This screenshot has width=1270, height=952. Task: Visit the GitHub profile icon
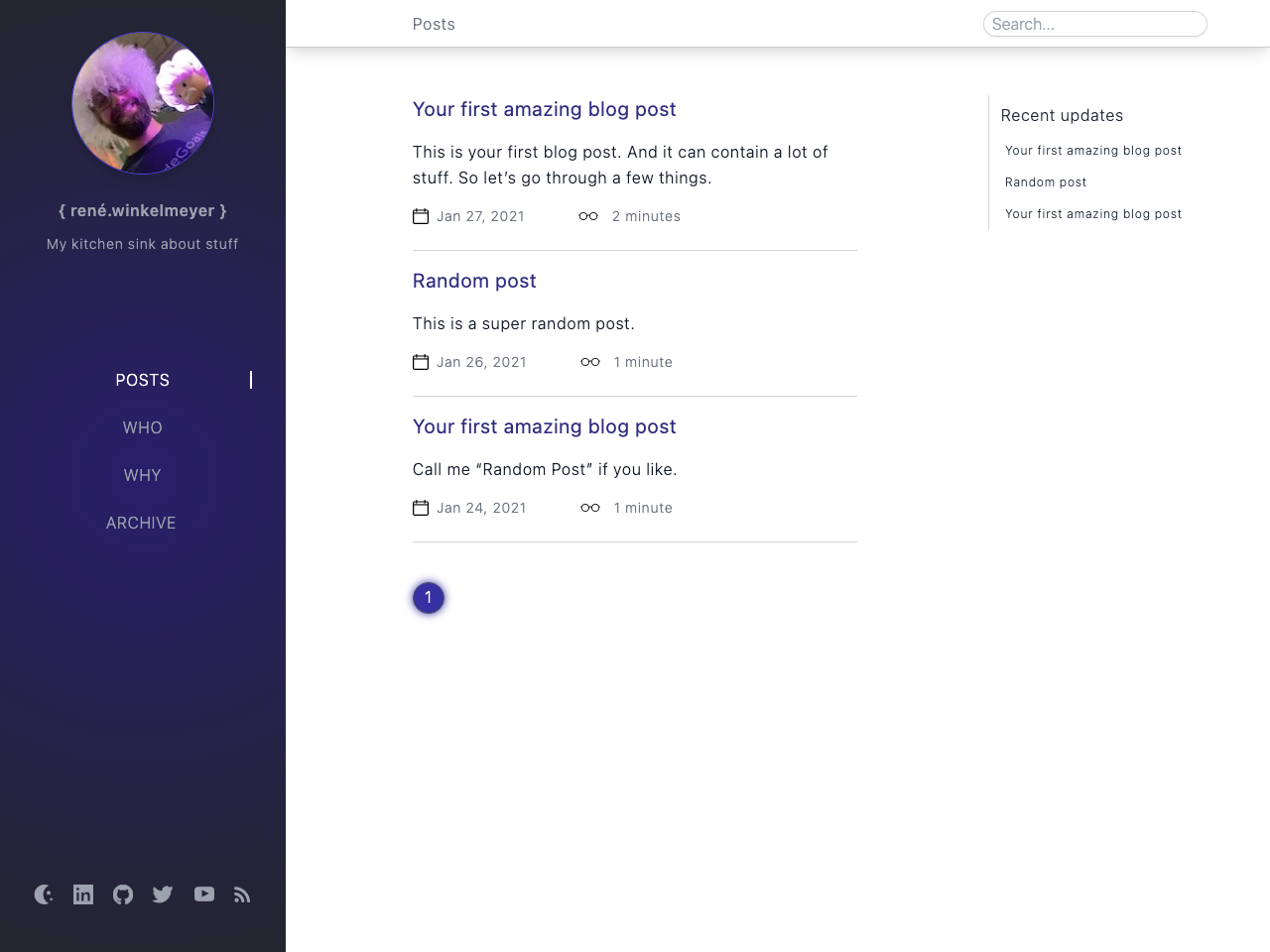point(123,894)
